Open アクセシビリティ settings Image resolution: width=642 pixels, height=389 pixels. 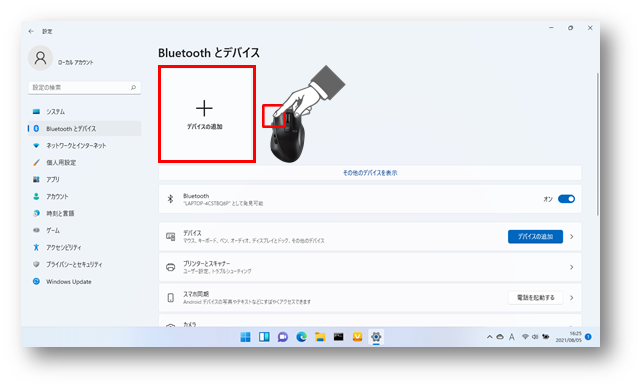pyautogui.click(x=84, y=247)
